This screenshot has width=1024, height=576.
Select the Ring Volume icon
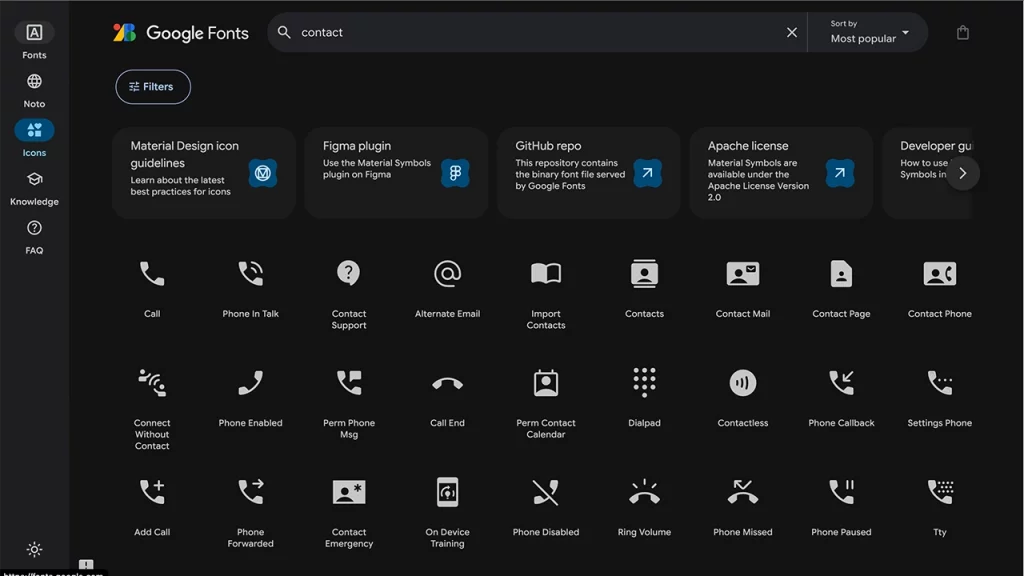click(x=644, y=491)
